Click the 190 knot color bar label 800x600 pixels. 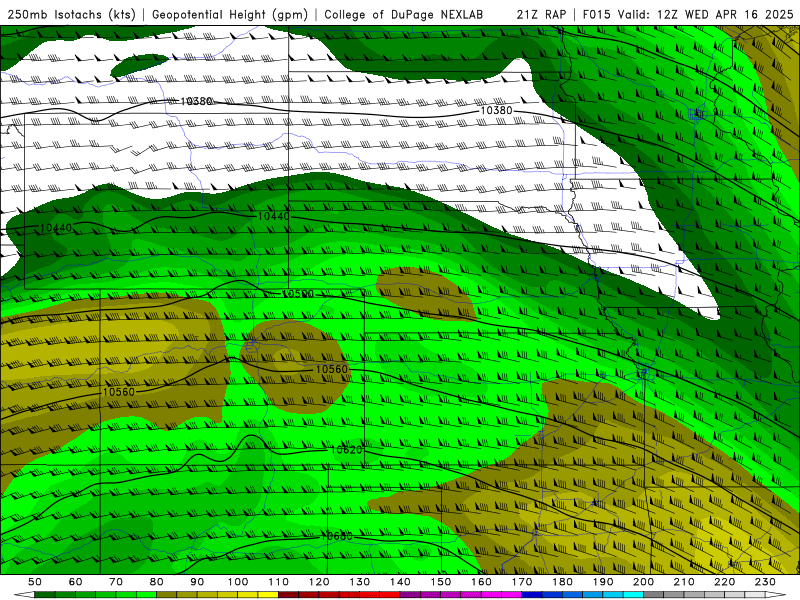click(603, 582)
